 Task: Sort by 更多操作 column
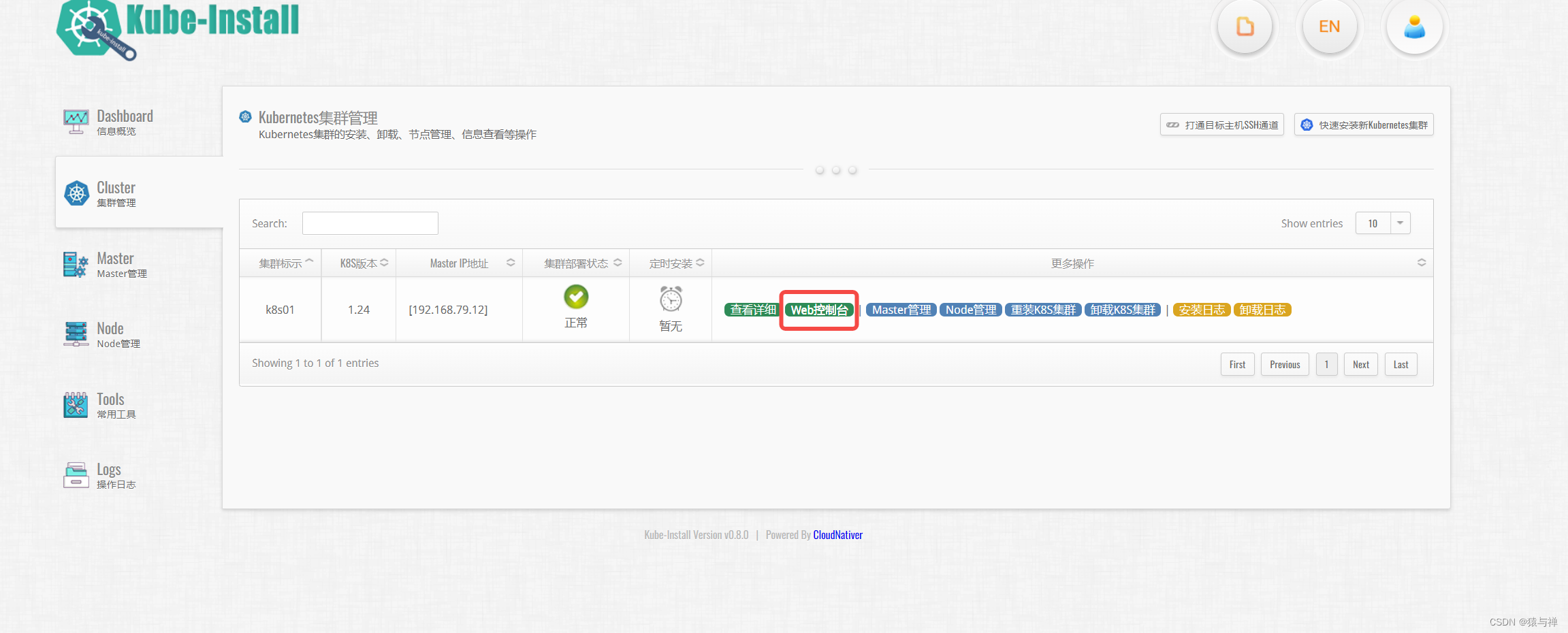click(1072, 263)
